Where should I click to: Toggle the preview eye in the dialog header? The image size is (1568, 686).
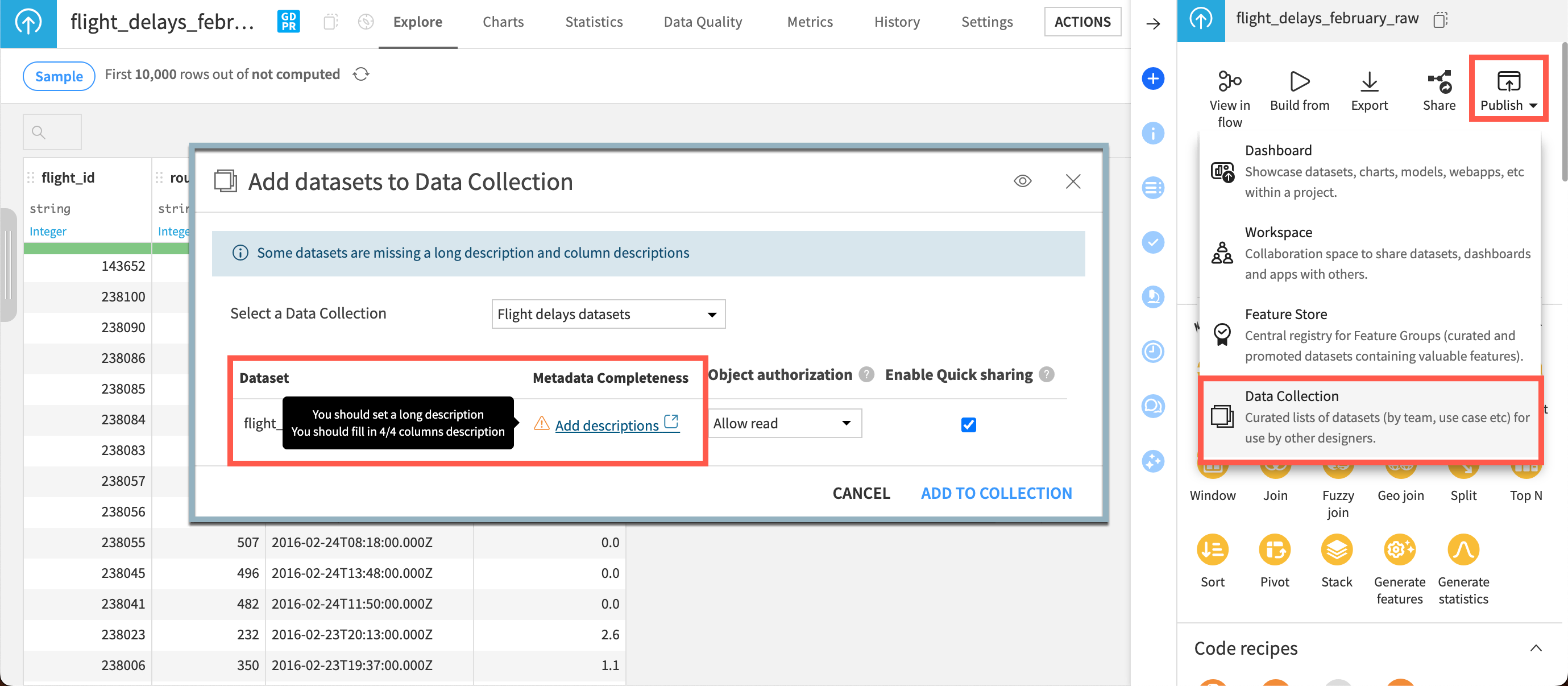[x=1022, y=181]
